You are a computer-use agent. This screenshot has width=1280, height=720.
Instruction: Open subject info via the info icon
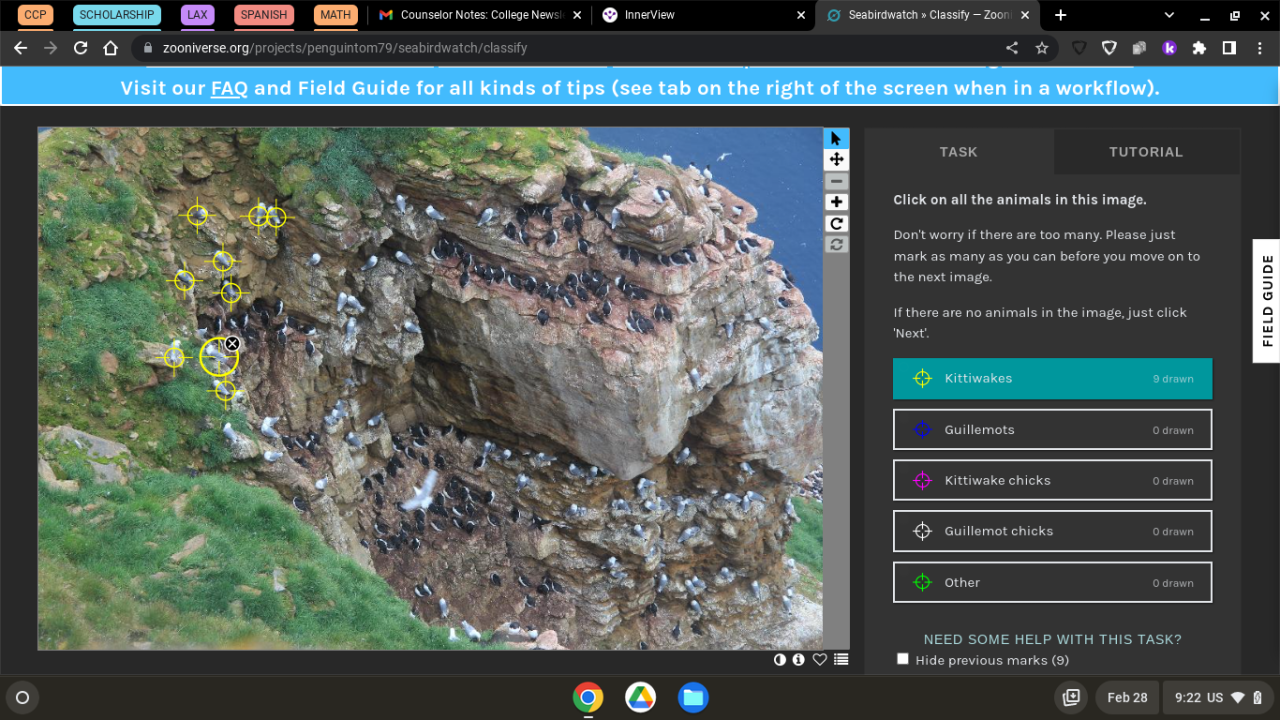(799, 660)
